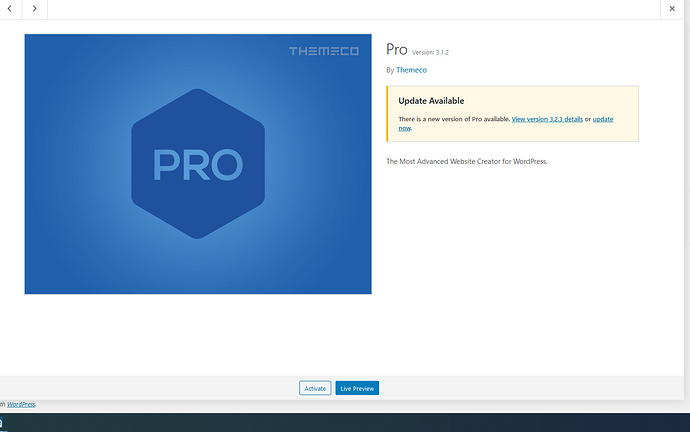Open the WordPress footer link

click(x=21, y=404)
